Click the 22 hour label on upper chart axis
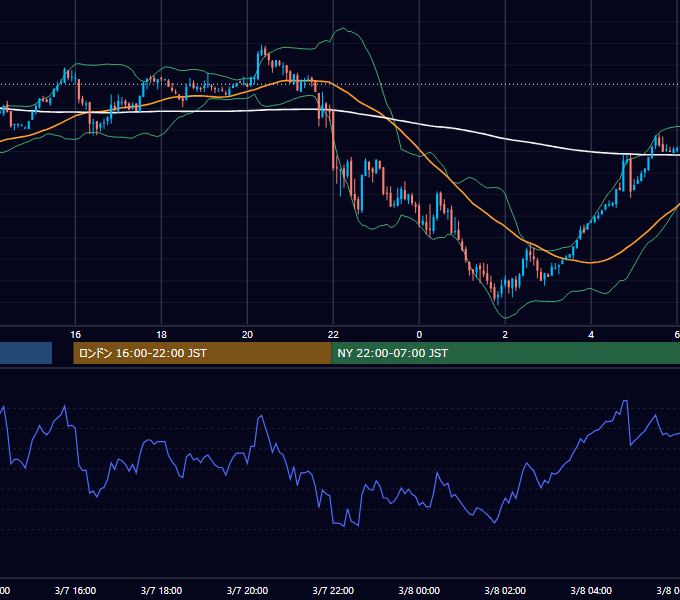 333,335
